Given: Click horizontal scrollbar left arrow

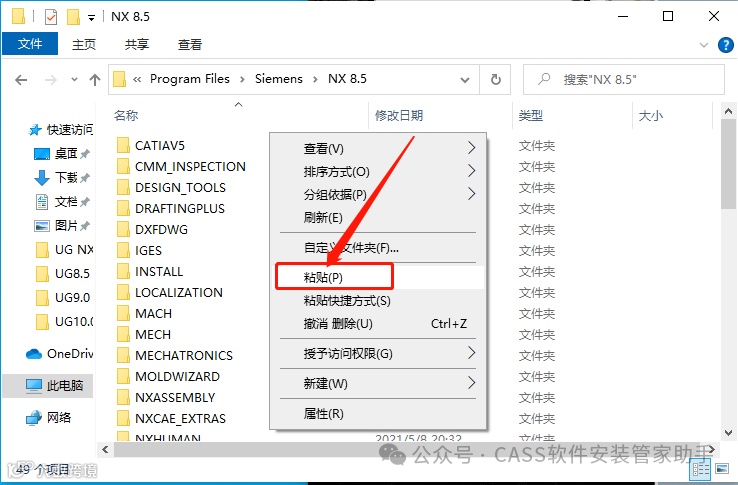Looking at the screenshot, I should tap(105, 450).
